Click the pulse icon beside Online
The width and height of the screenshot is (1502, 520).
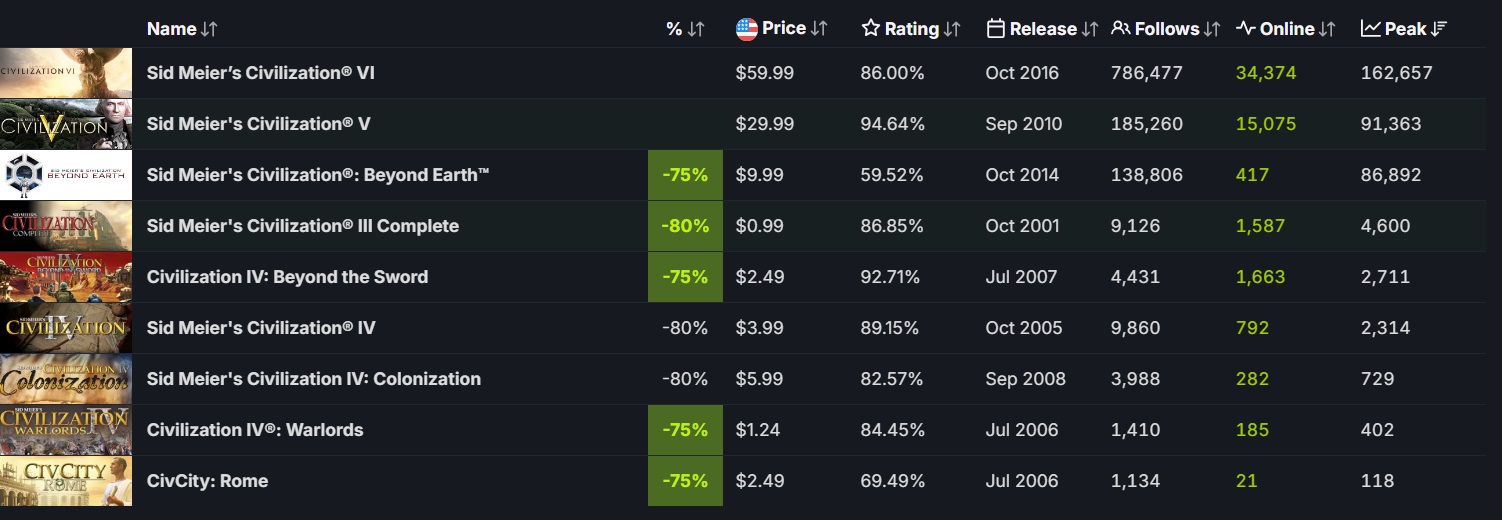coord(1245,29)
